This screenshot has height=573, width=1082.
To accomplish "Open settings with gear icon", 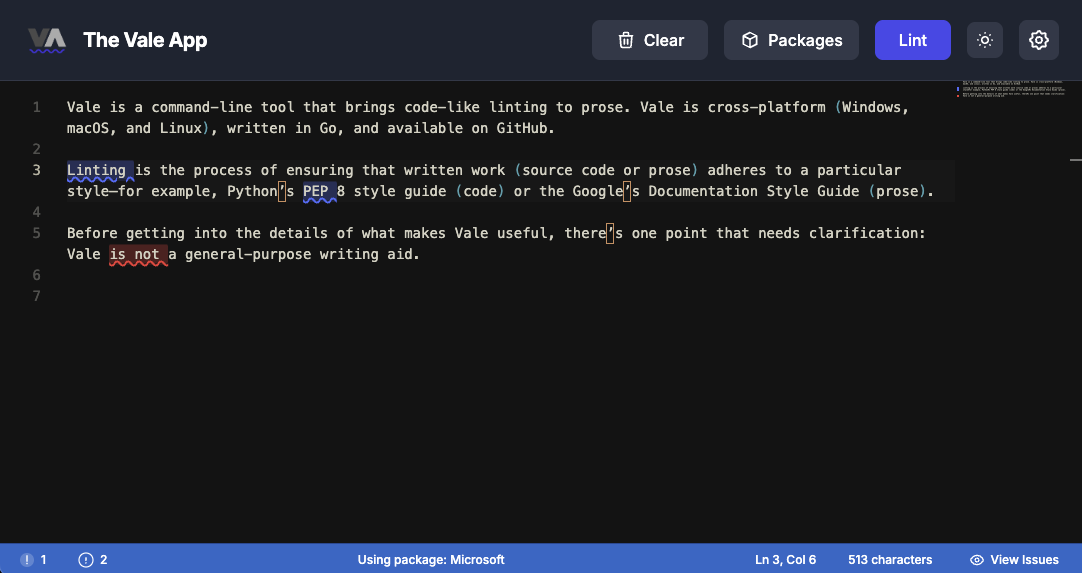I will [x=1039, y=40].
